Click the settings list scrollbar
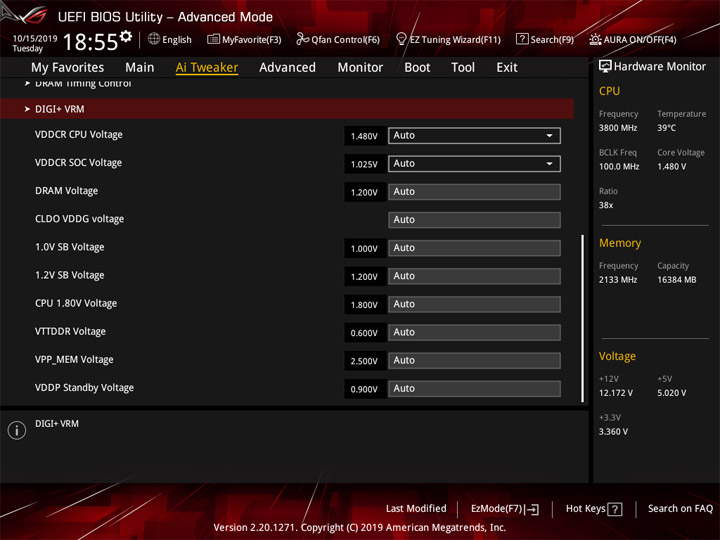The image size is (720, 540). pos(582,319)
